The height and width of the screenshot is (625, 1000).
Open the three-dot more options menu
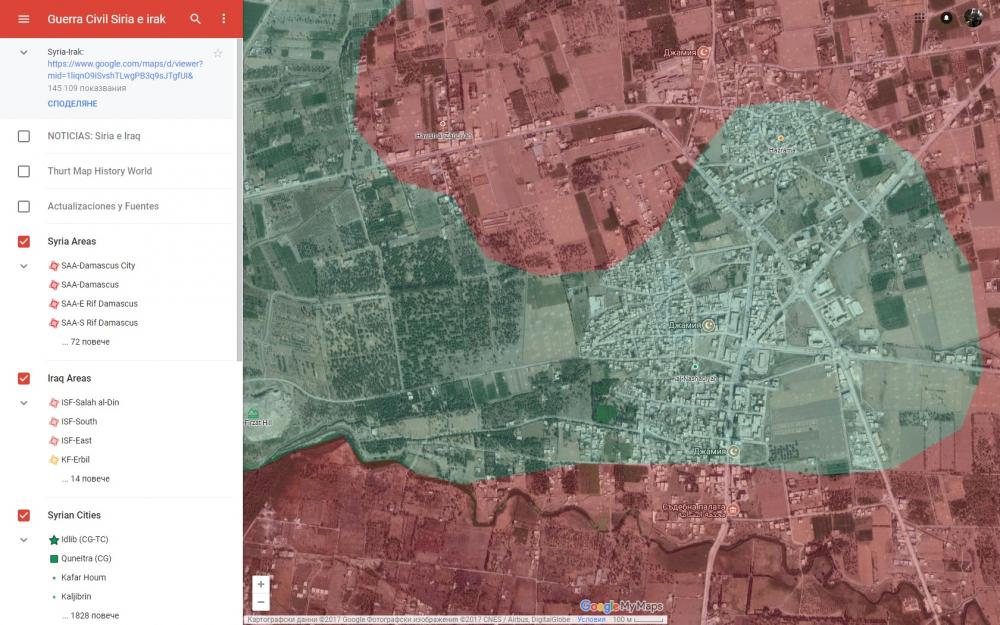[223, 19]
